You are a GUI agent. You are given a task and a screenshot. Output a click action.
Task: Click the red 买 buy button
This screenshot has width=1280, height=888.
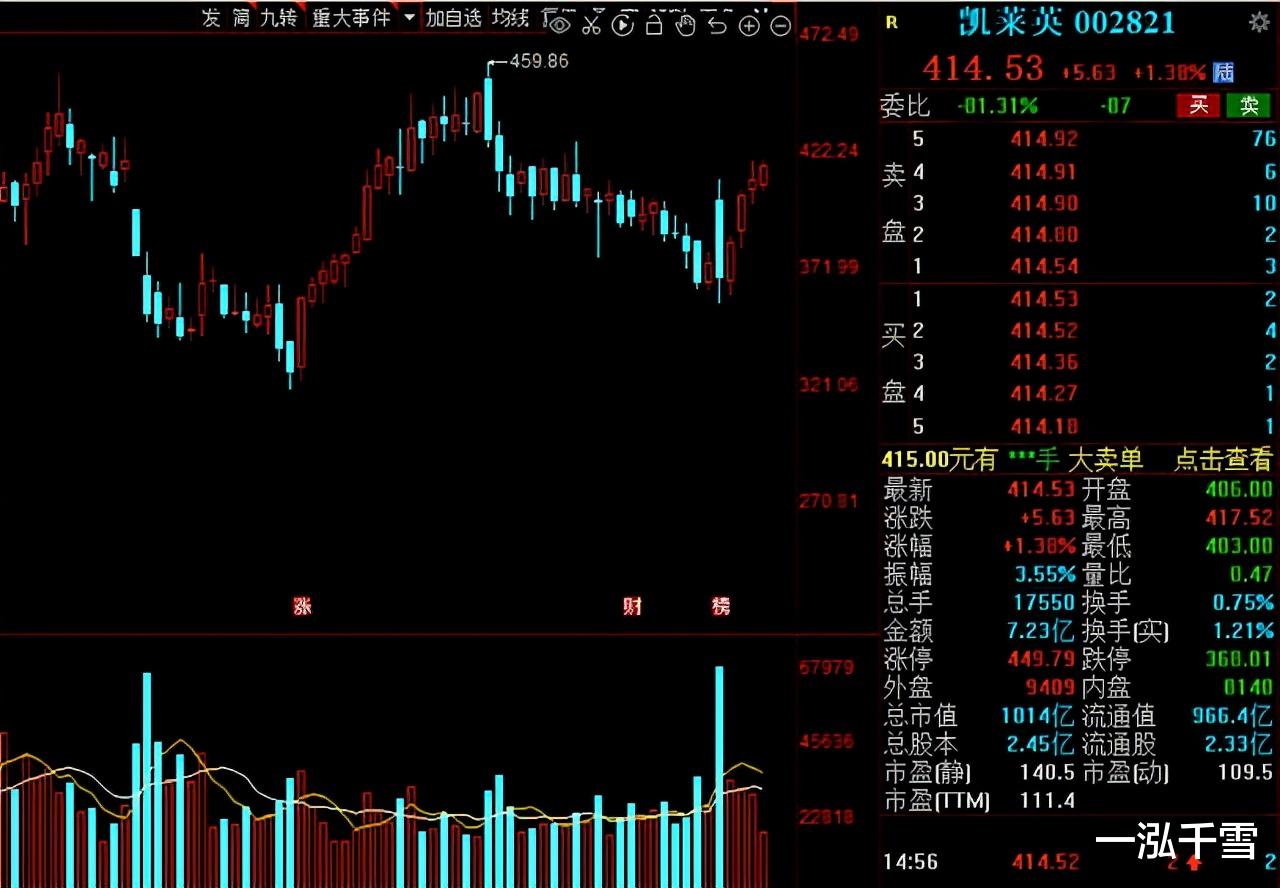click(1197, 105)
